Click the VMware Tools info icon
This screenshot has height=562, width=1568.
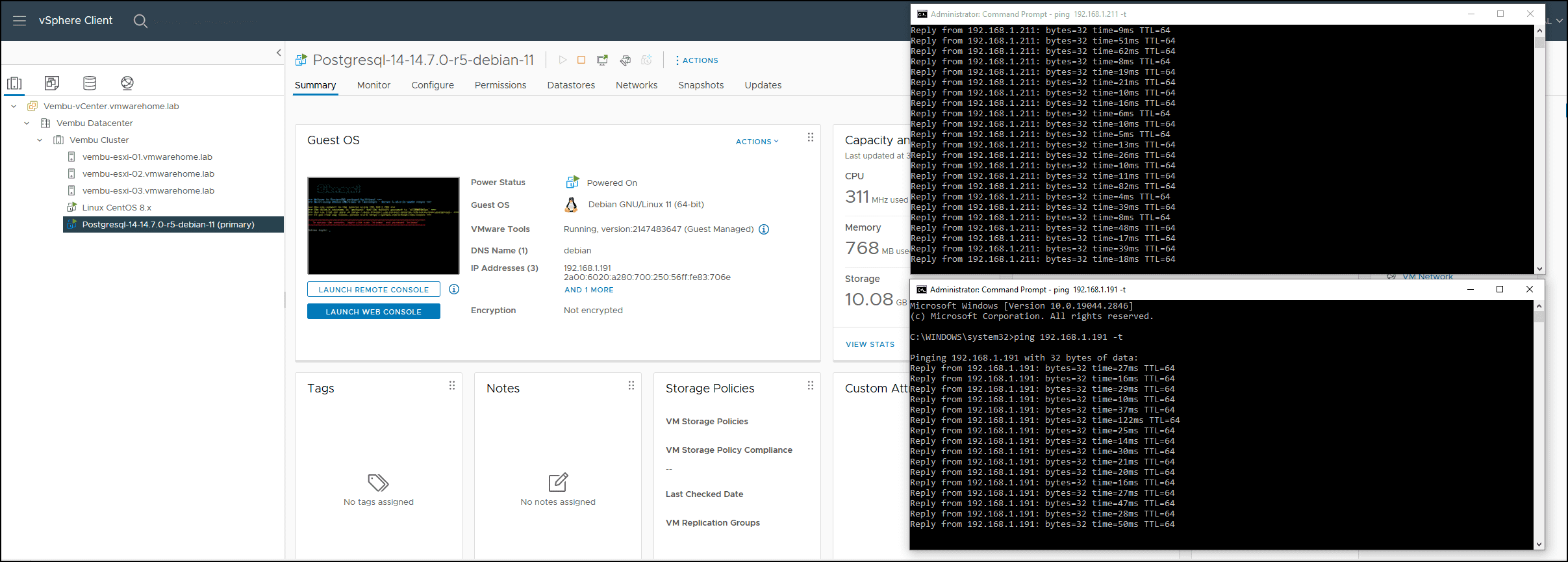click(x=764, y=229)
